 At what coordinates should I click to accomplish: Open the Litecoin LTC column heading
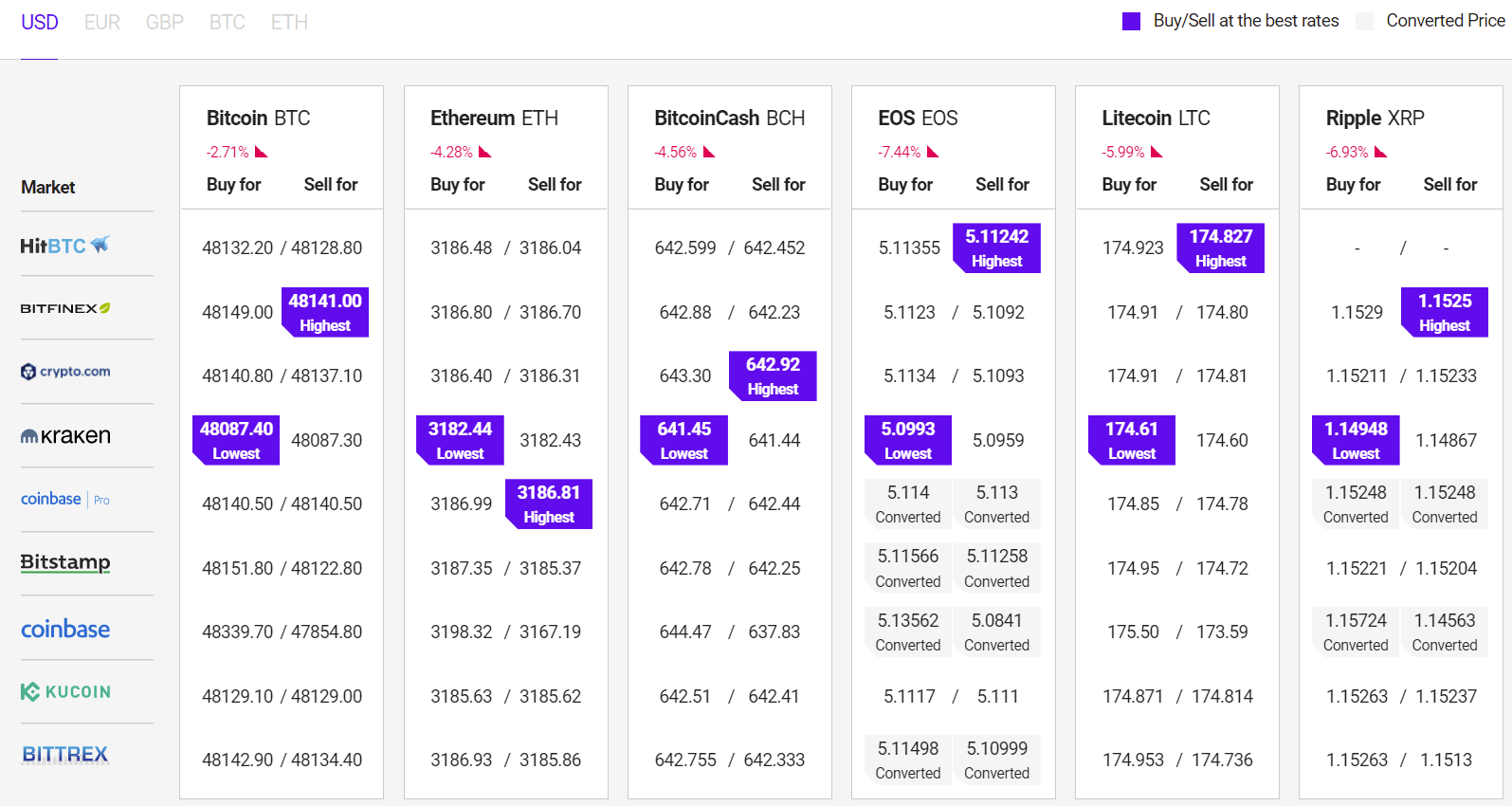point(1156,119)
